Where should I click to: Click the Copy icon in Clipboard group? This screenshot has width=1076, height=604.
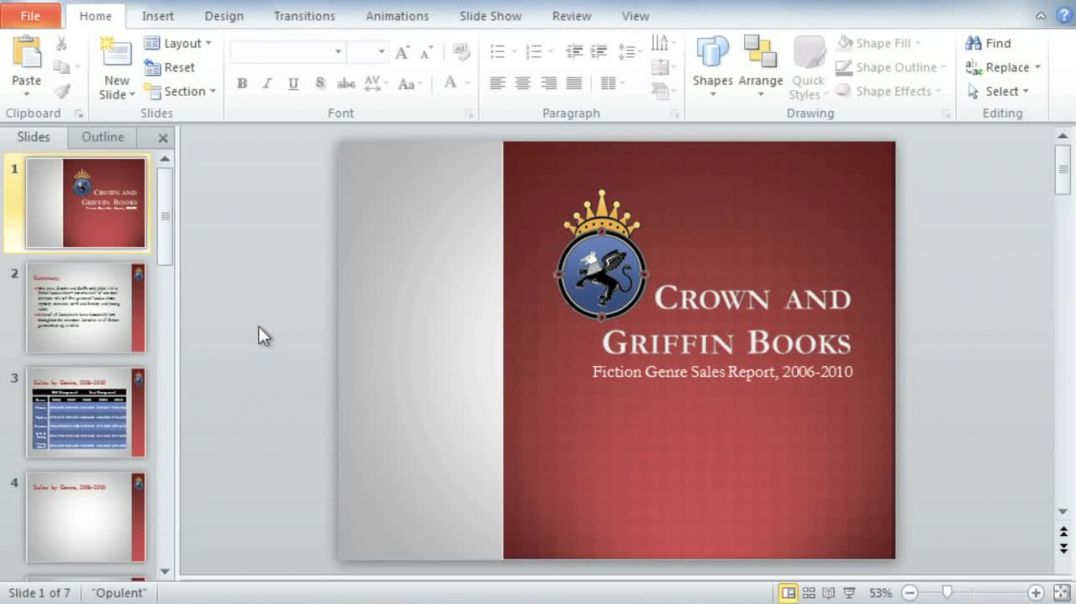(x=61, y=67)
